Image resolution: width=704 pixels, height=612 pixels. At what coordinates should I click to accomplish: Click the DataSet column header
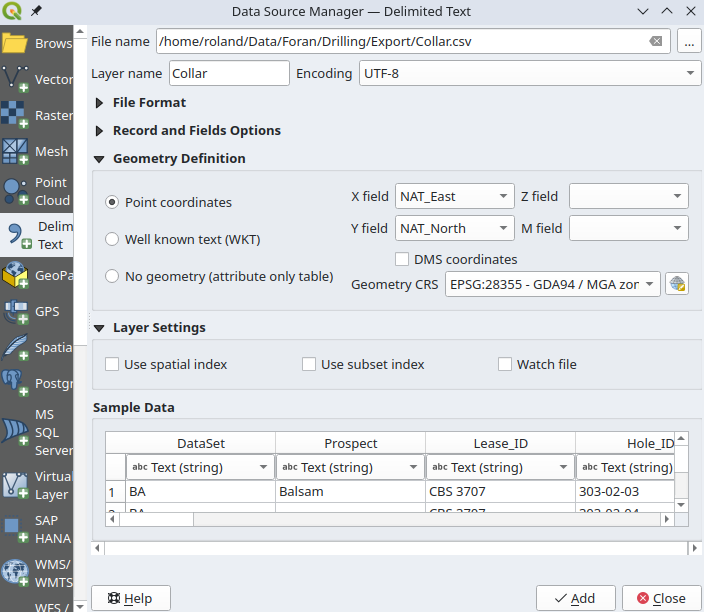coord(200,443)
